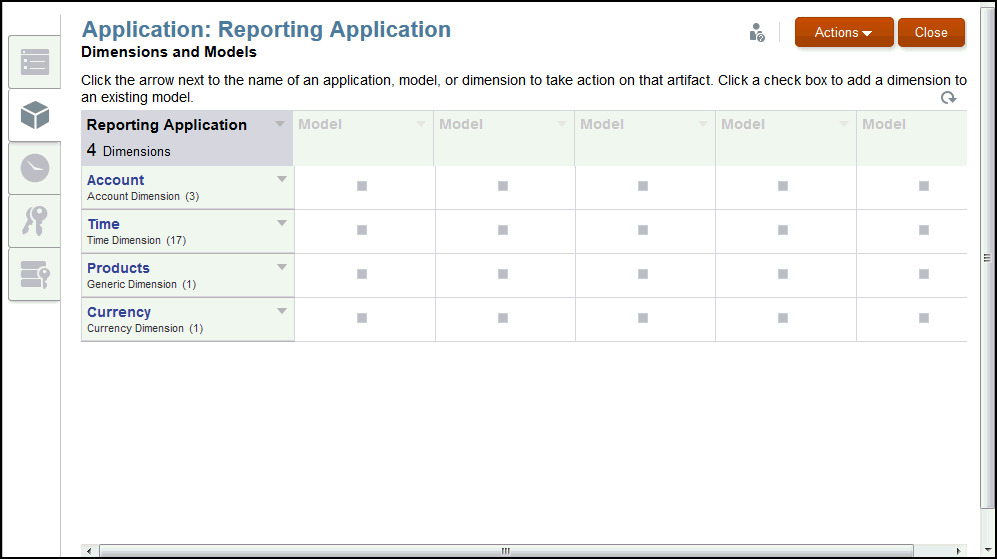Click the horizontal scrollbar right arrow

(x=958, y=551)
